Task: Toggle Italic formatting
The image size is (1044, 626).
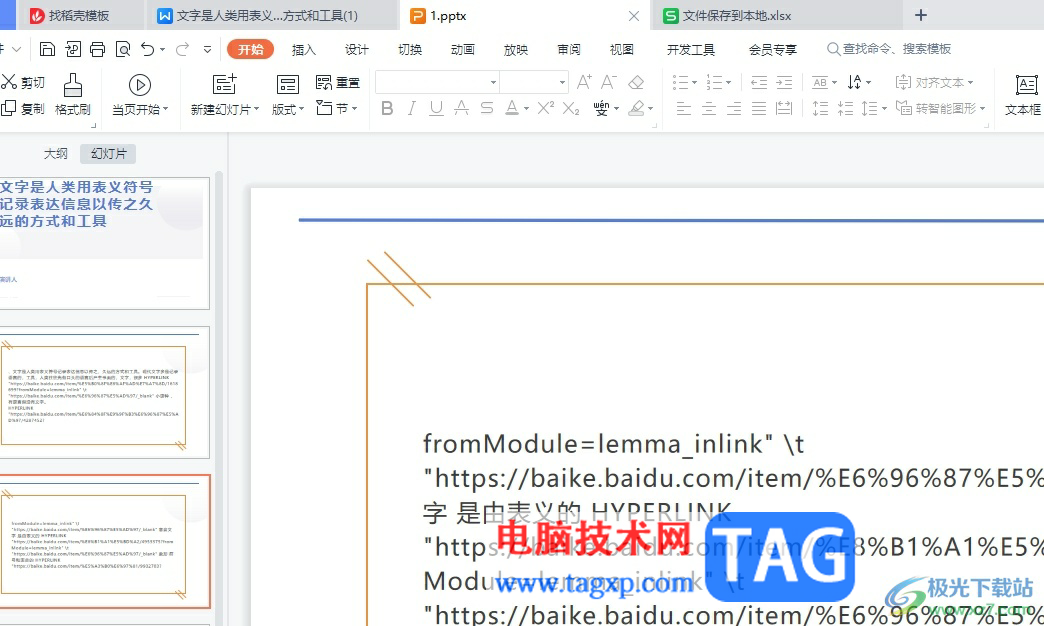Action: (411, 108)
